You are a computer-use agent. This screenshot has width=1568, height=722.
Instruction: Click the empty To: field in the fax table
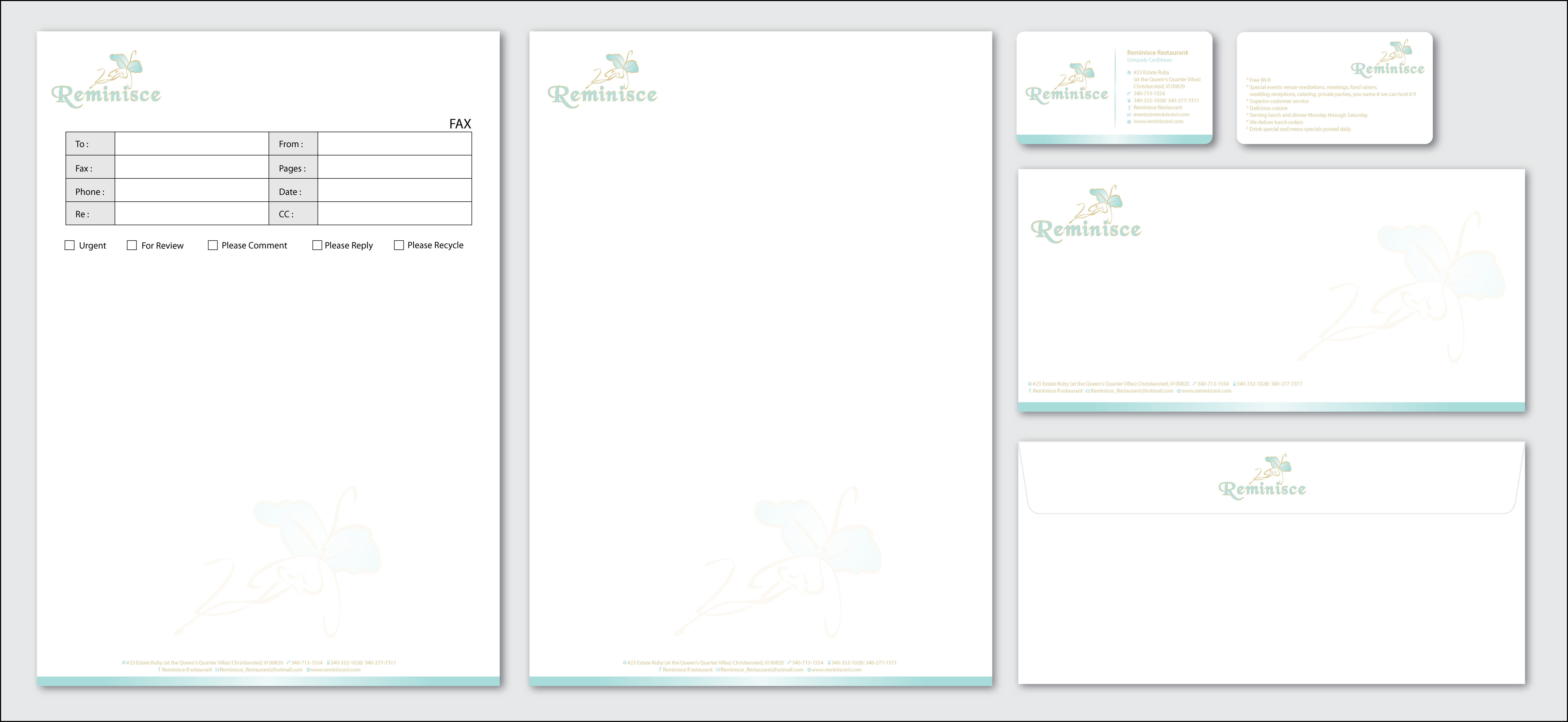pos(191,144)
